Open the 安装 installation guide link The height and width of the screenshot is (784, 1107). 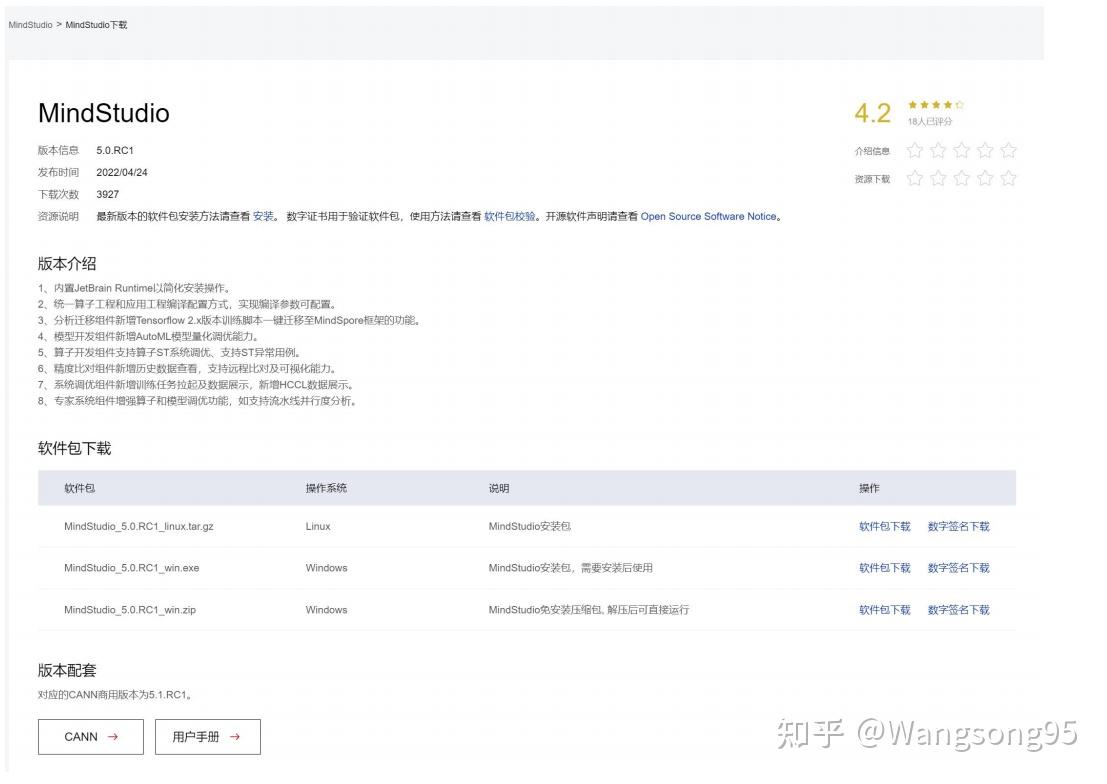point(263,216)
